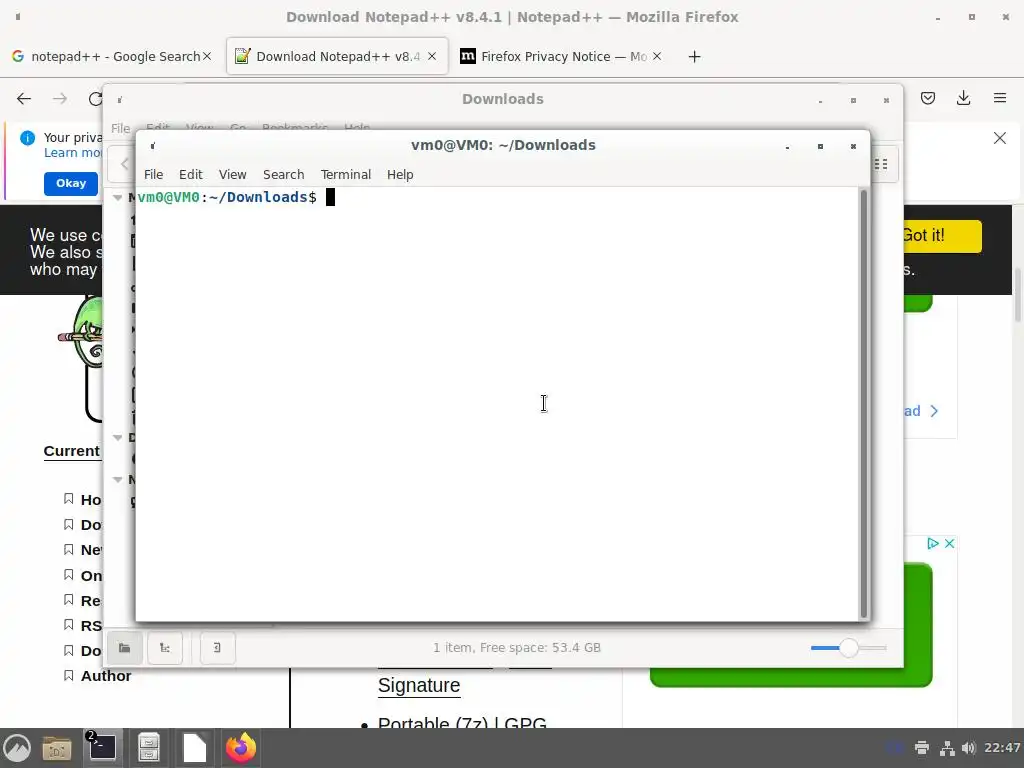Open the blank document taskbar item

click(x=194, y=748)
